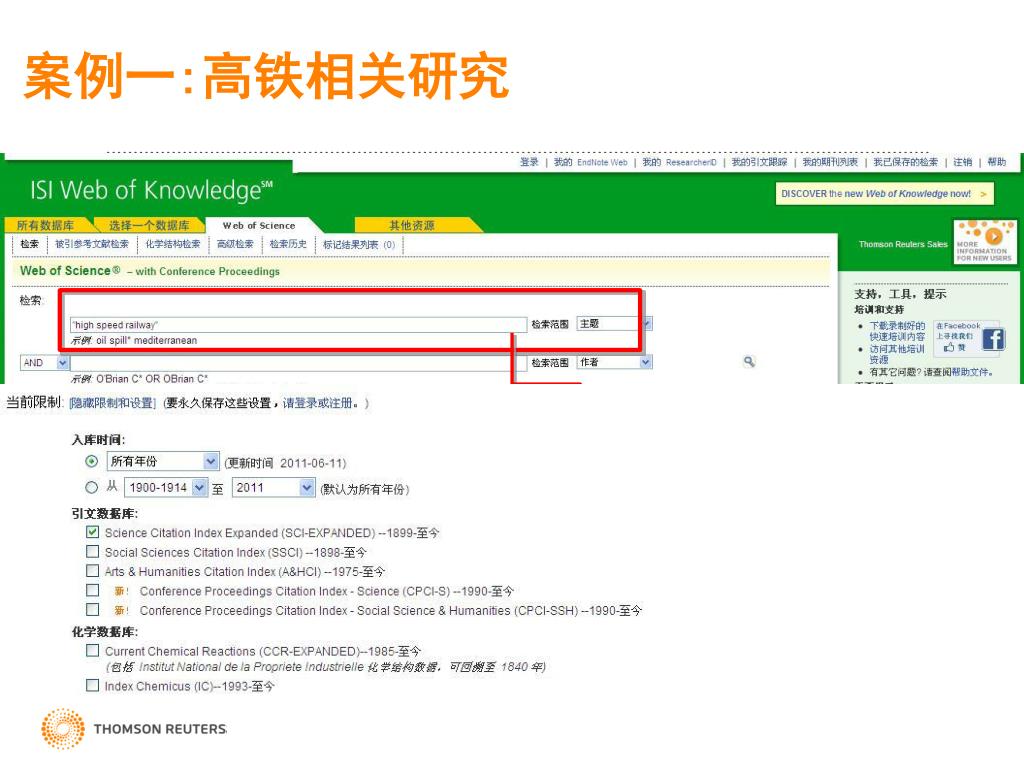Viewport: 1024px width, 768px height.
Task: Open the 作者 search scope dropdown
Action: pos(614,362)
